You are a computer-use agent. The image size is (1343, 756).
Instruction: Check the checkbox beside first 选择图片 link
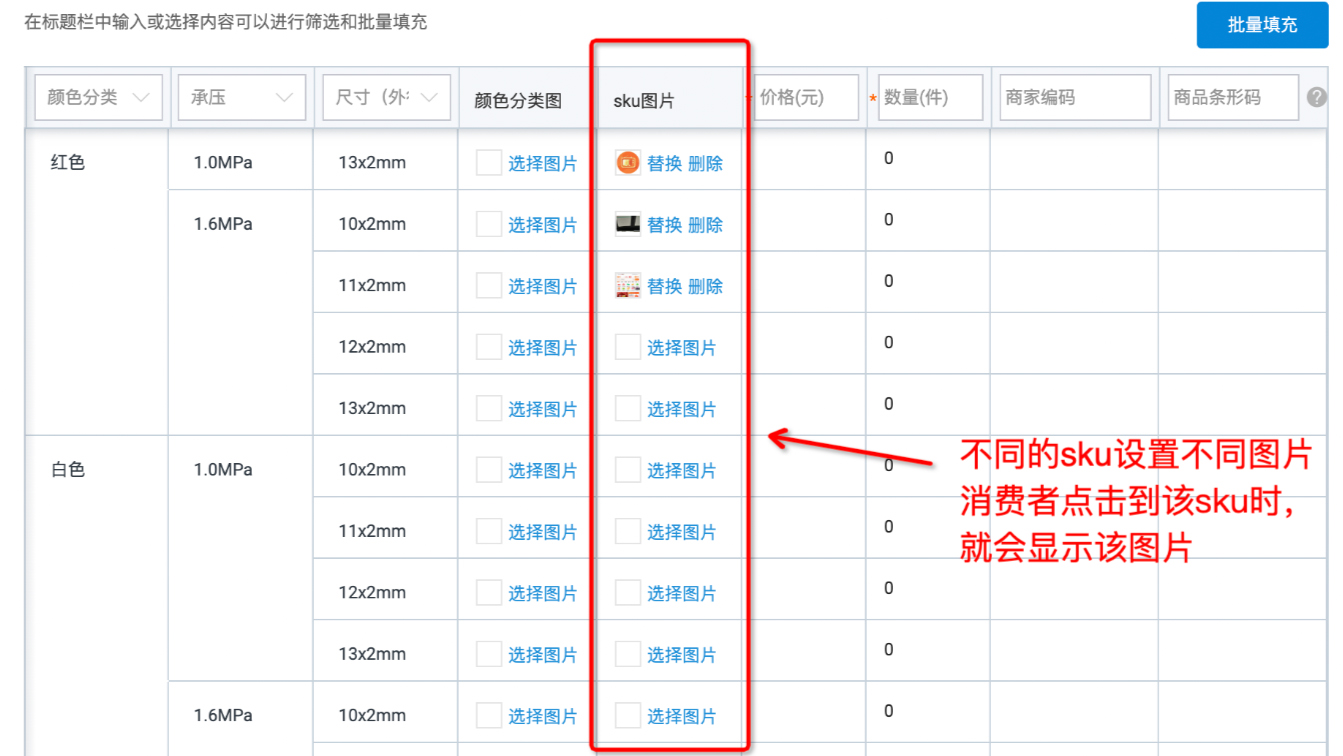(488, 162)
